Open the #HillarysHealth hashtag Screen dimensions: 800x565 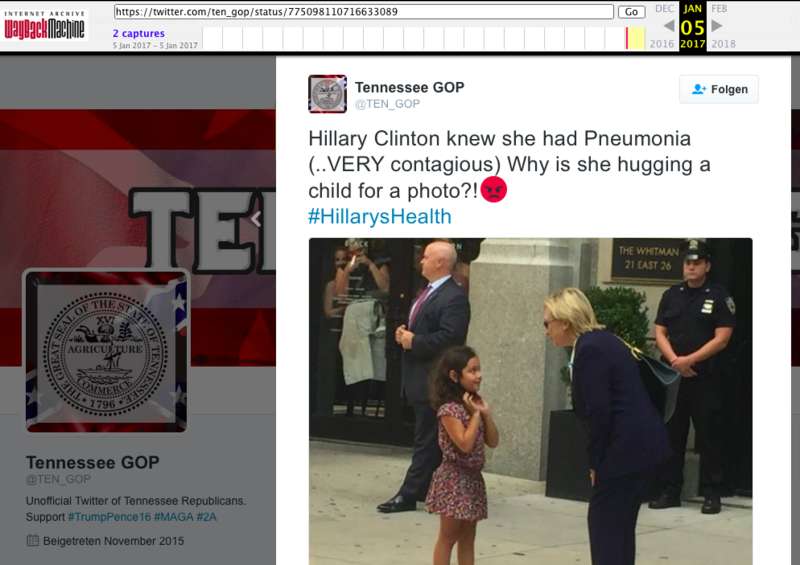pos(380,216)
